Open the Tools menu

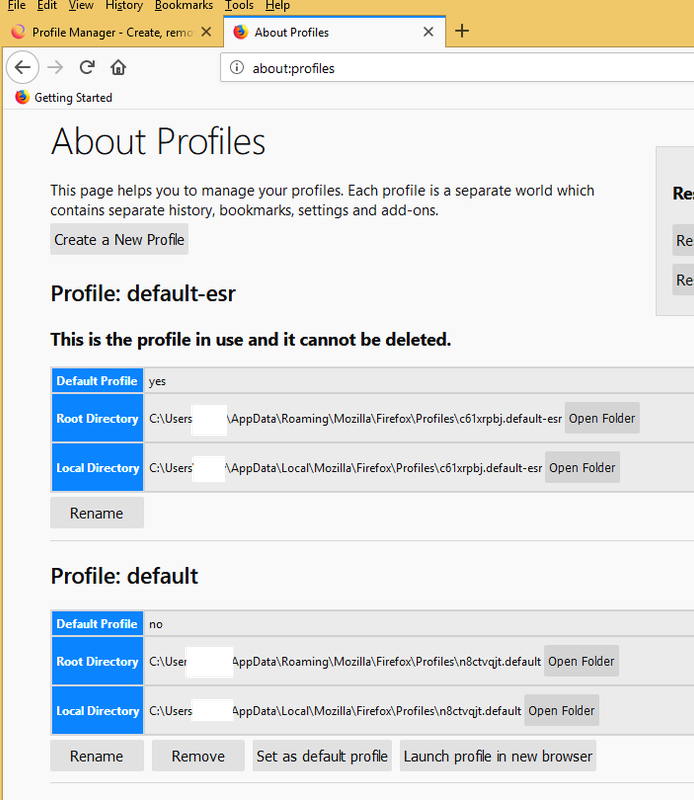[239, 6]
